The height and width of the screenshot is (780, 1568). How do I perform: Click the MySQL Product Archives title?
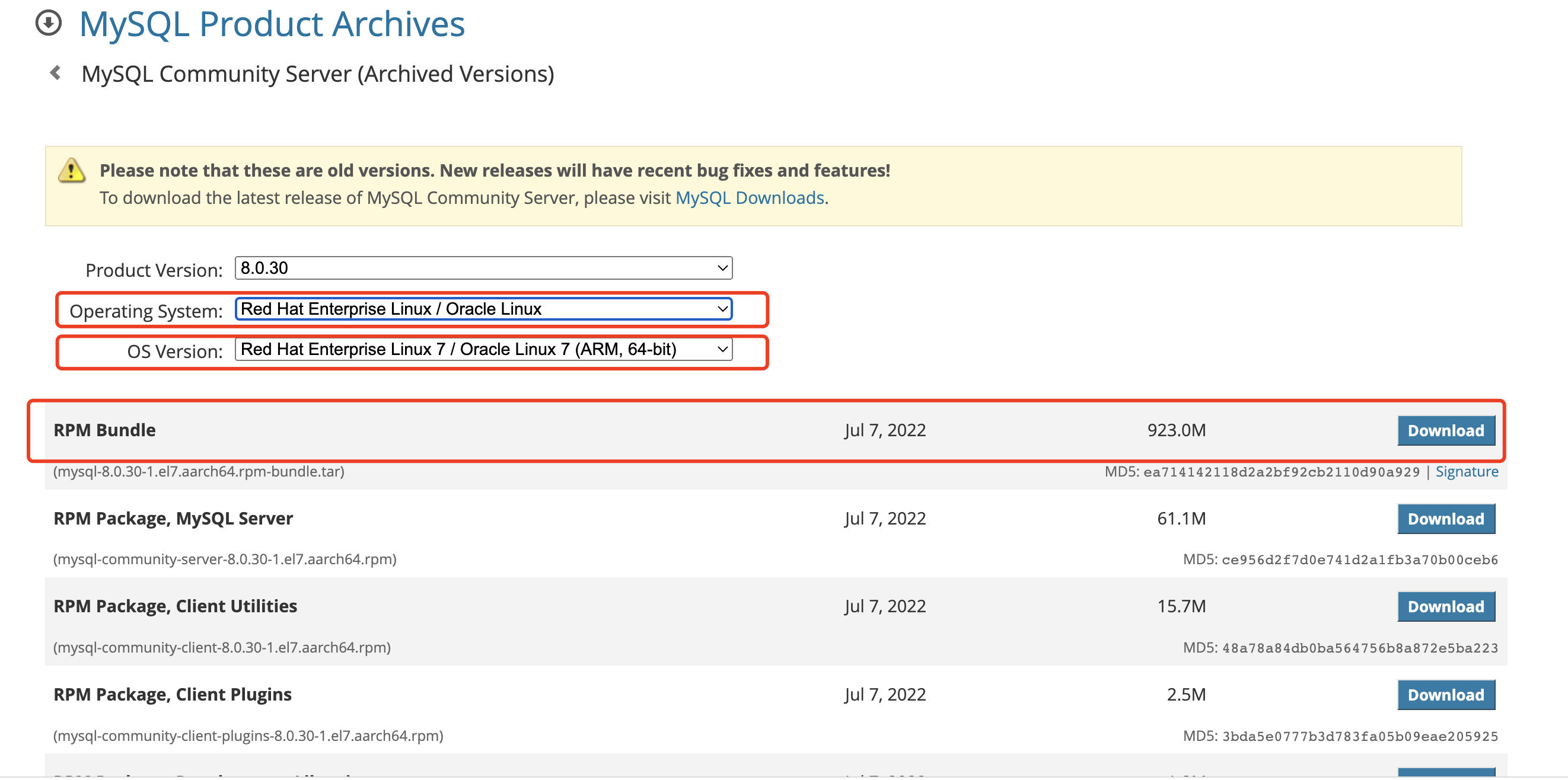(x=272, y=24)
